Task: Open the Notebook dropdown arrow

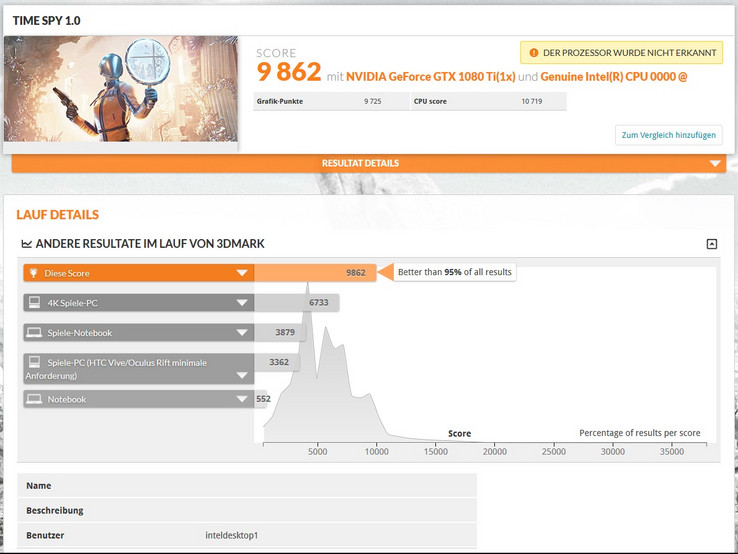Action: point(242,399)
